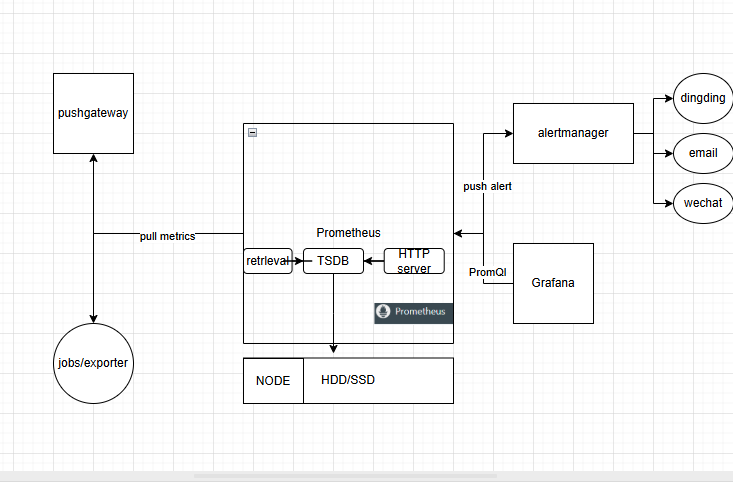Click the 'push alert' connector label
733x482 pixels.
coord(487,187)
